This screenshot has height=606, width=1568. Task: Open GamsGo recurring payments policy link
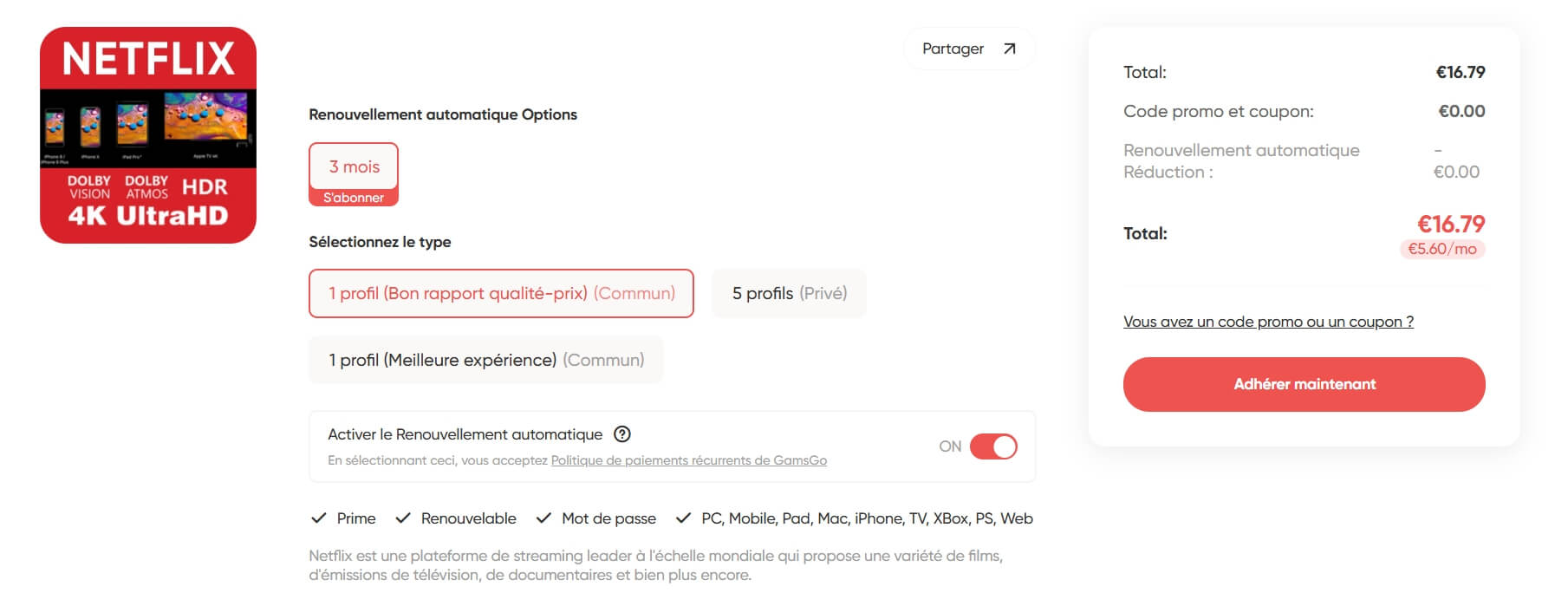(688, 460)
